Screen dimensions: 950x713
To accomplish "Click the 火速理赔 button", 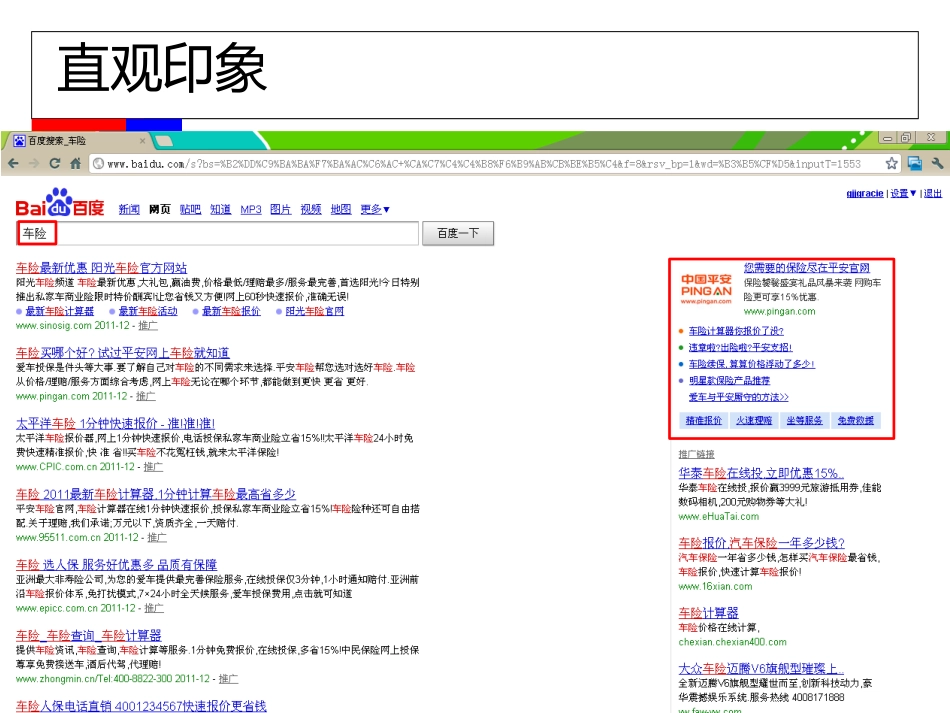I will click(x=754, y=420).
